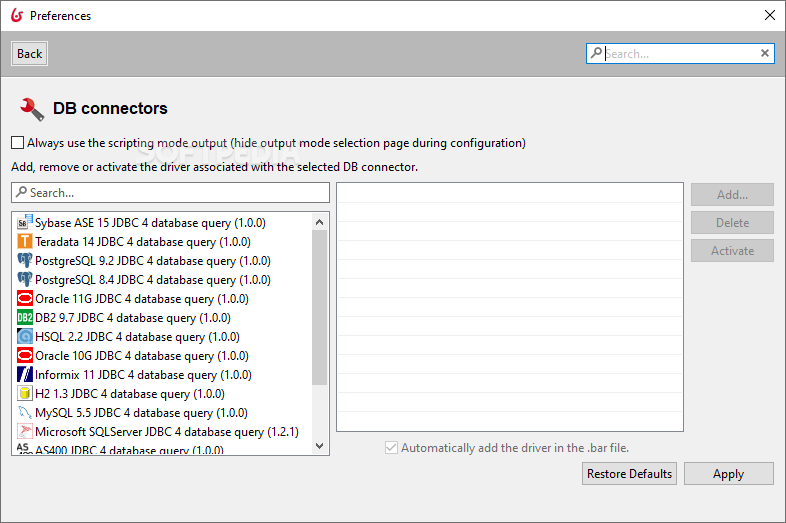Click the Sybase ASE 15 connector icon
This screenshot has height=523, width=786.
[25, 222]
